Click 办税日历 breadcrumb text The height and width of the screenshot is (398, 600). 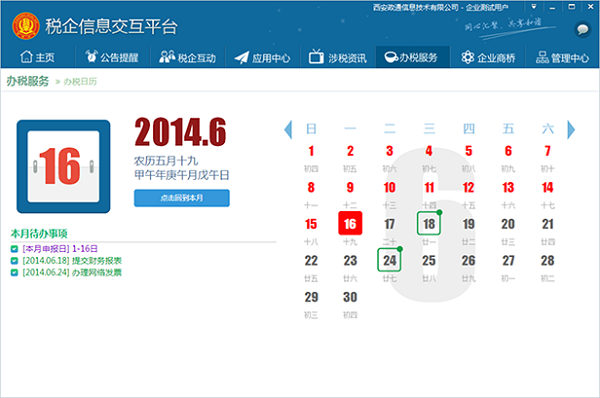tap(80, 82)
